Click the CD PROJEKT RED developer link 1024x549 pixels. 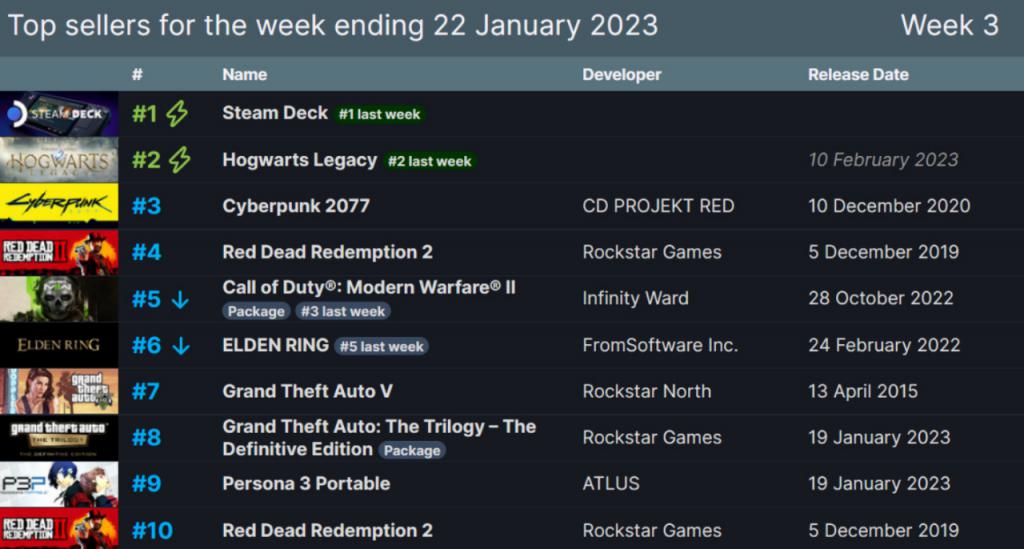658,206
